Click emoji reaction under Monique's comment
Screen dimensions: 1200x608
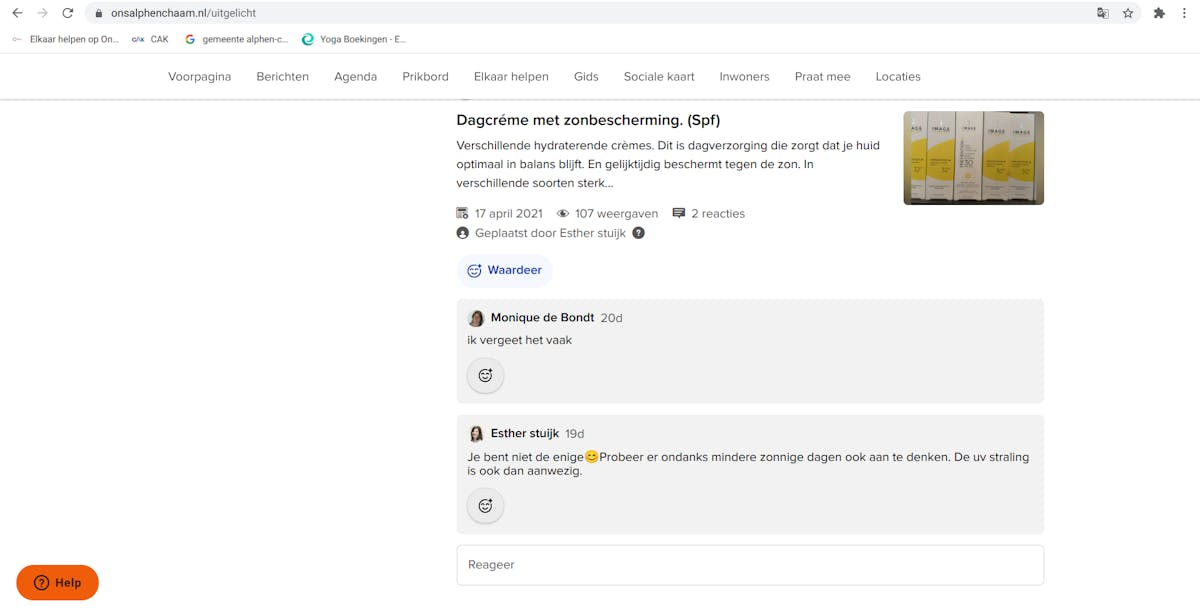click(485, 376)
